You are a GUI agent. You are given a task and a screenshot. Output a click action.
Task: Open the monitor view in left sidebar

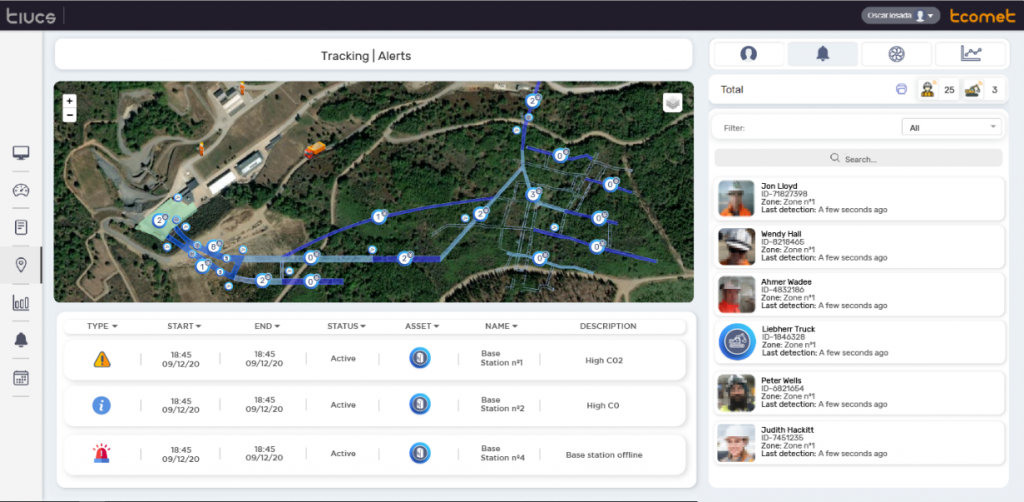(20, 153)
